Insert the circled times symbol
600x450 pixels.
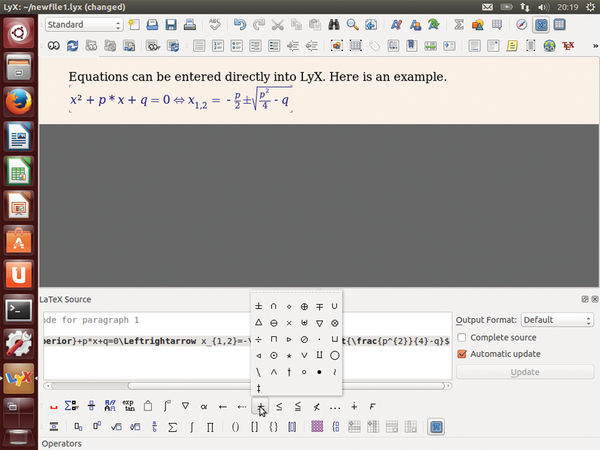(x=335, y=323)
